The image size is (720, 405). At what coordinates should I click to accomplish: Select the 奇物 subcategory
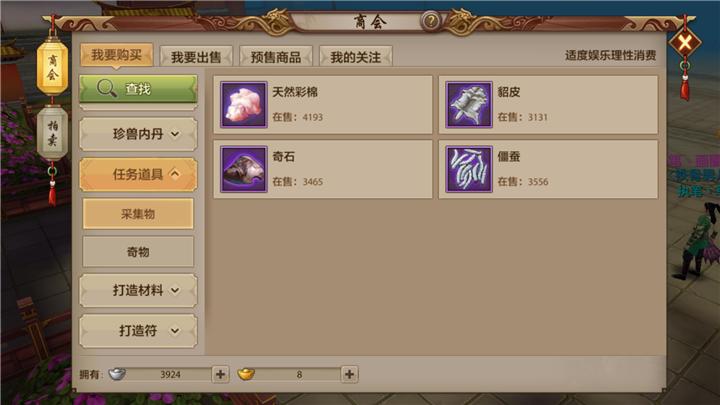(138, 252)
